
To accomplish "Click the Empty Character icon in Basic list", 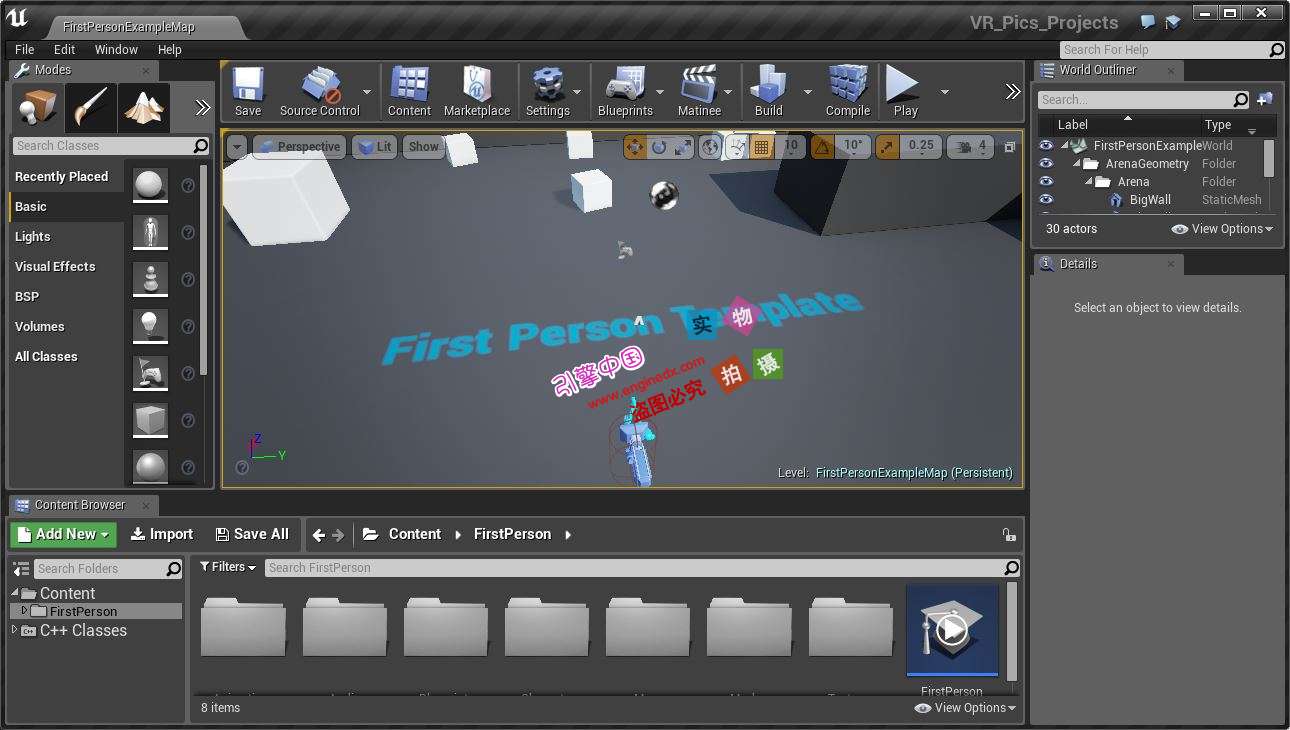I will point(150,232).
